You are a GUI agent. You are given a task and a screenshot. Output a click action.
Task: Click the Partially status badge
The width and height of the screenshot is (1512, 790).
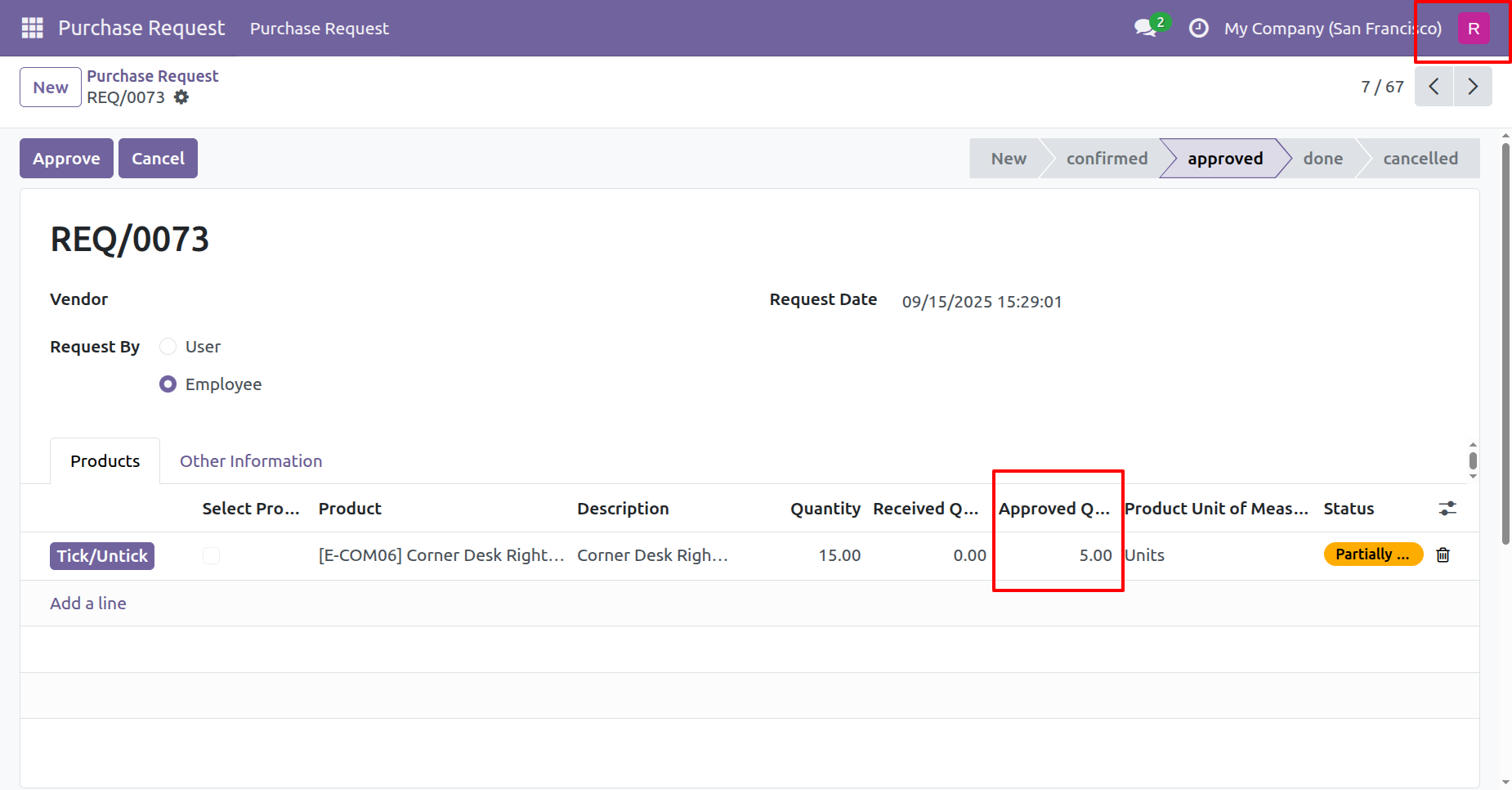click(x=1372, y=554)
